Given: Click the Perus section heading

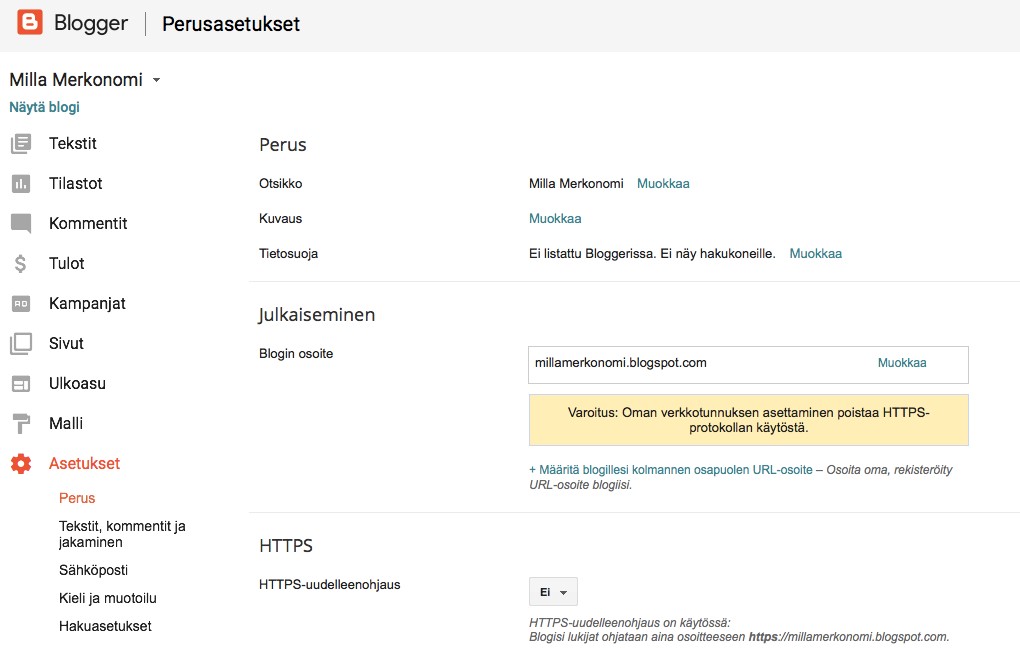Looking at the screenshot, I should [282, 145].
